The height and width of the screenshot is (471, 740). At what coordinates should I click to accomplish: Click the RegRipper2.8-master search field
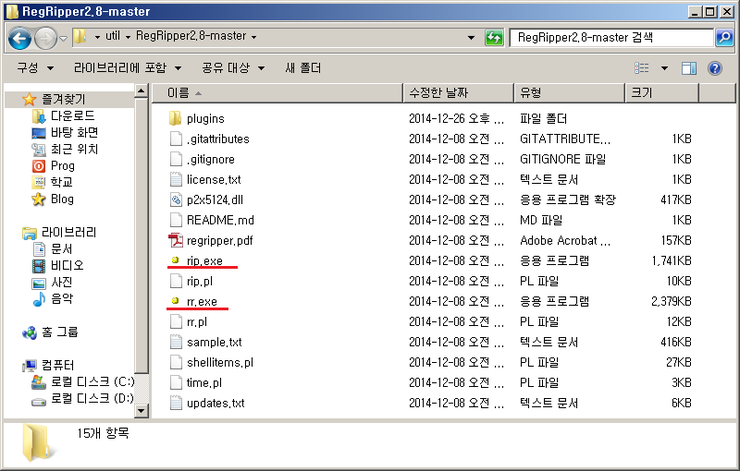pos(612,37)
